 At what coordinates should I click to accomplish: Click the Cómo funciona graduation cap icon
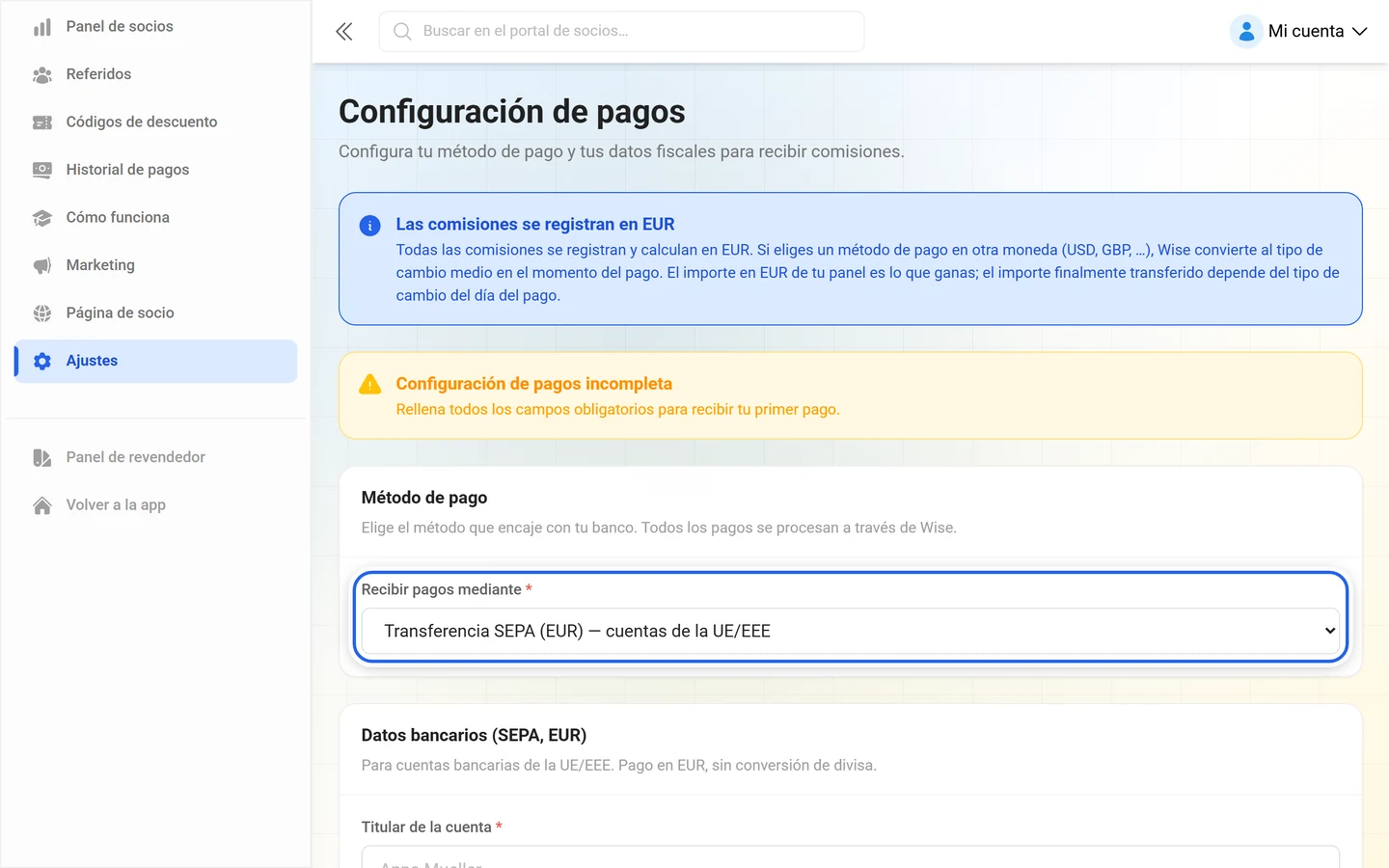point(42,218)
